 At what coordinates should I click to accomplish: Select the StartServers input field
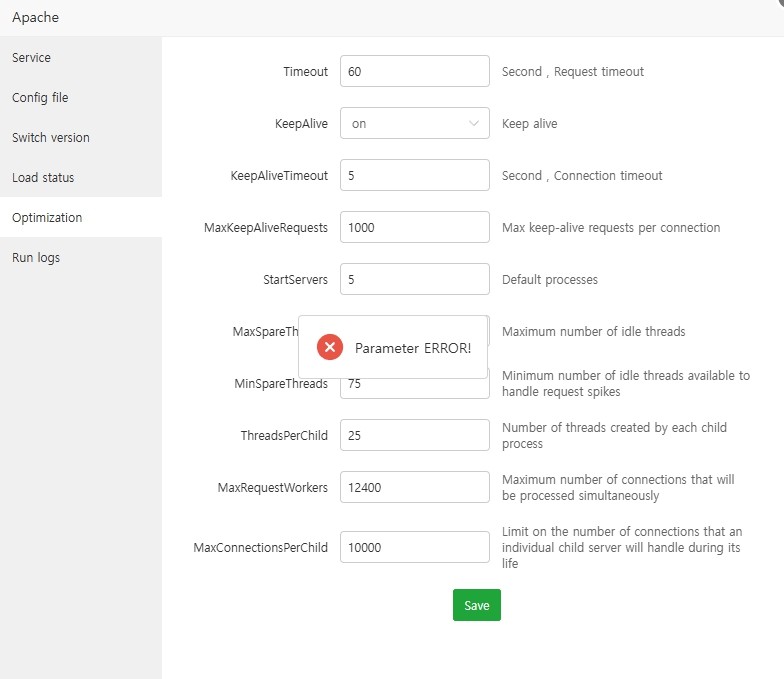point(414,280)
